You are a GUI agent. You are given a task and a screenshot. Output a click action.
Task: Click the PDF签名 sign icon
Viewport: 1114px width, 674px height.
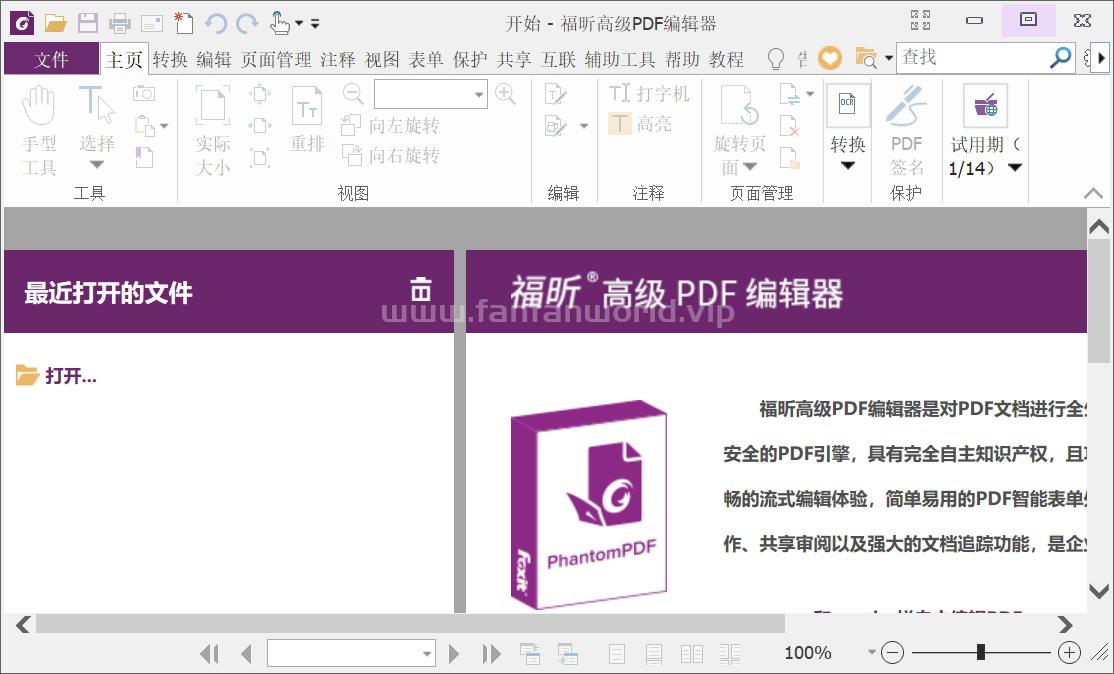click(906, 130)
